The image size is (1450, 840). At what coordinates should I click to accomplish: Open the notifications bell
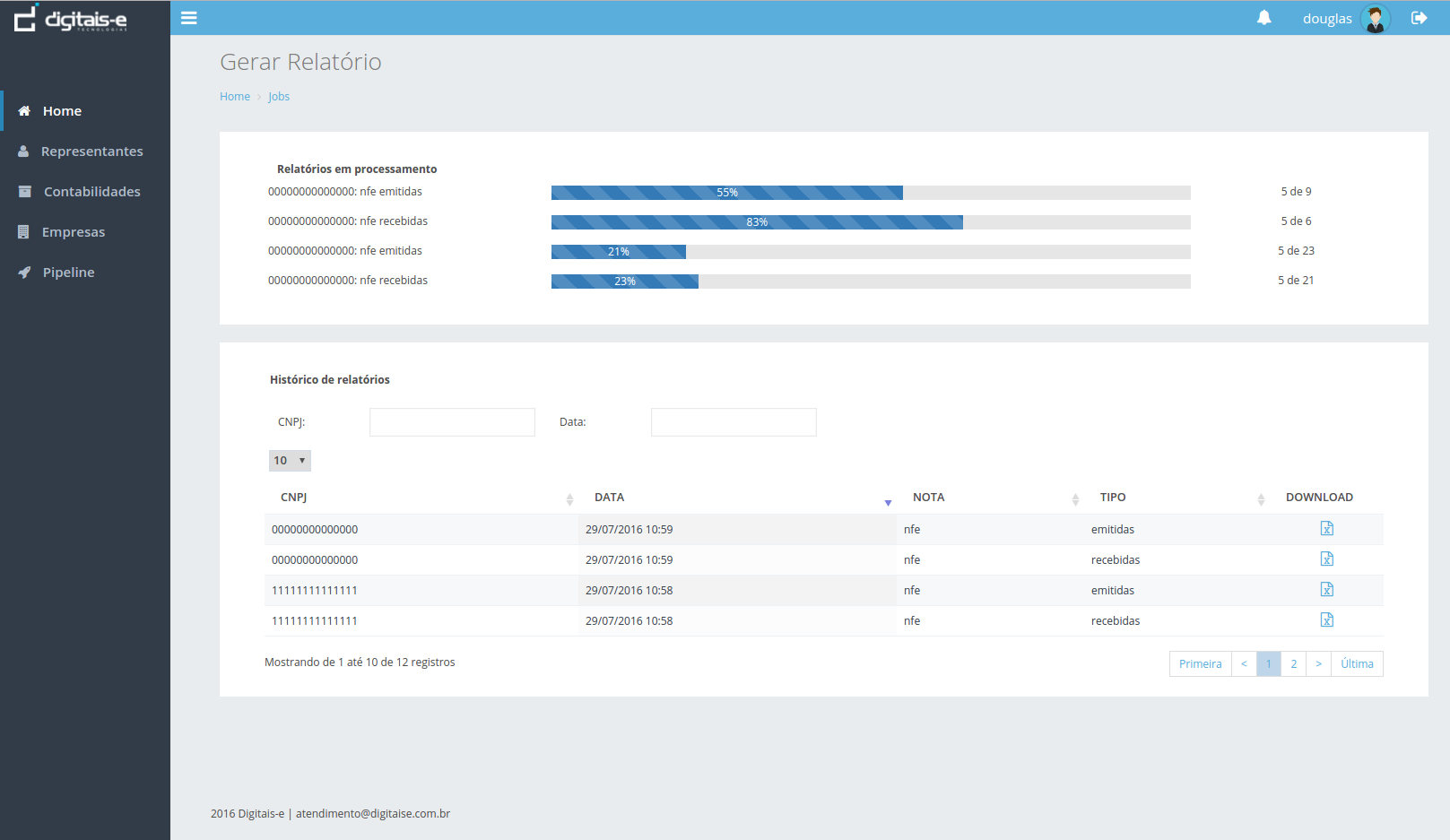[x=1263, y=18]
